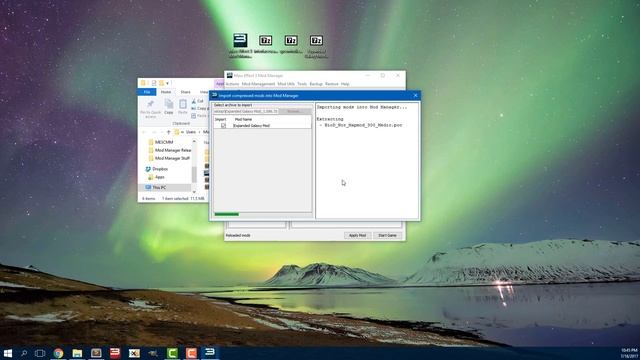
Task: Click Cut in Explorer Clipboard group
Action: 197,101
